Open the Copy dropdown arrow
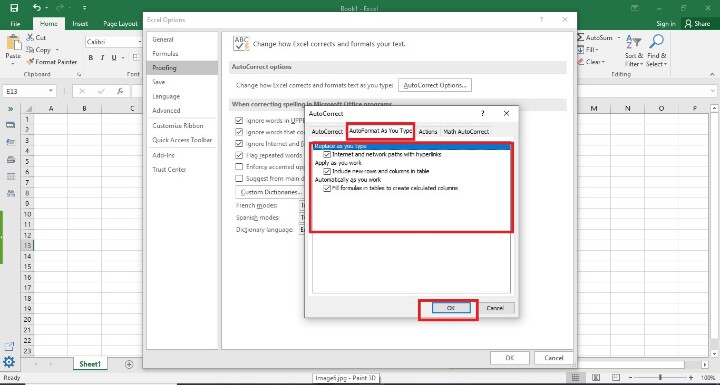The height and width of the screenshot is (385, 720). click(57, 50)
